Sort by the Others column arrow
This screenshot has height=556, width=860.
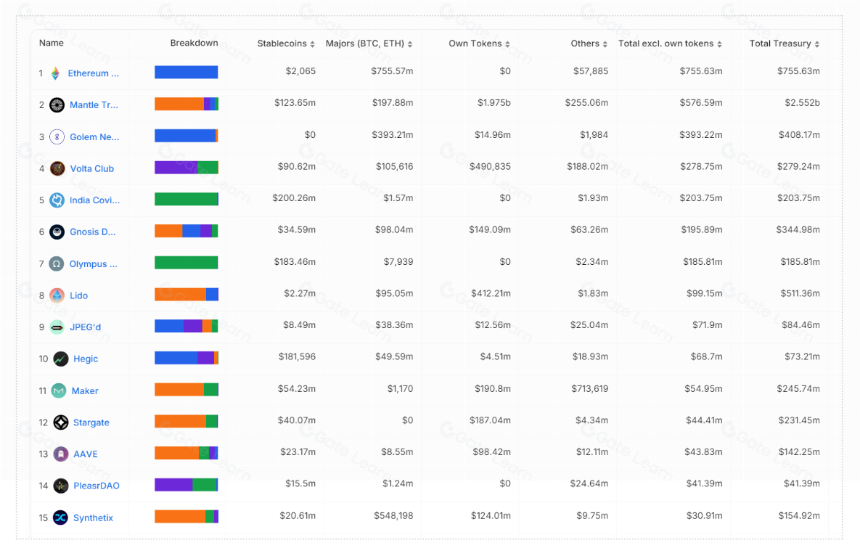click(605, 44)
